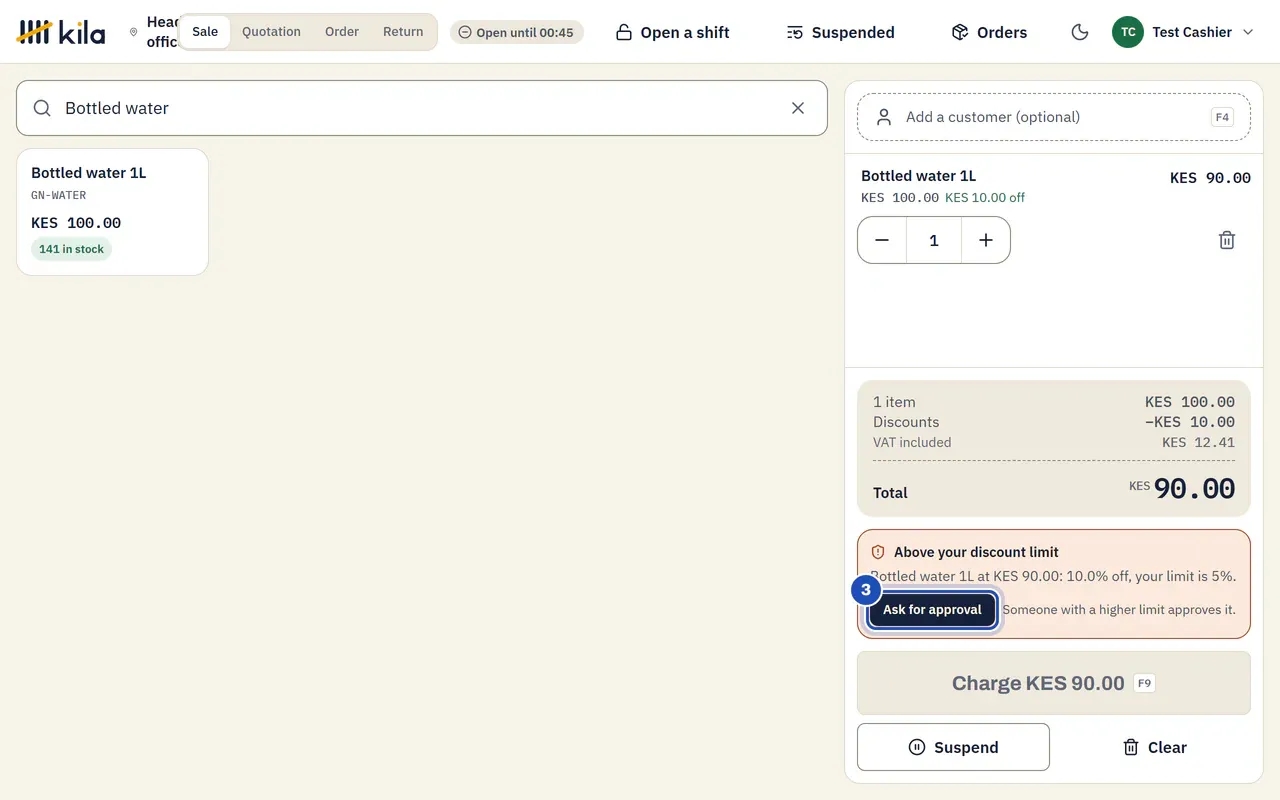Click the GN-WATER SKU text
The width and height of the screenshot is (1280, 800).
pos(59,195)
